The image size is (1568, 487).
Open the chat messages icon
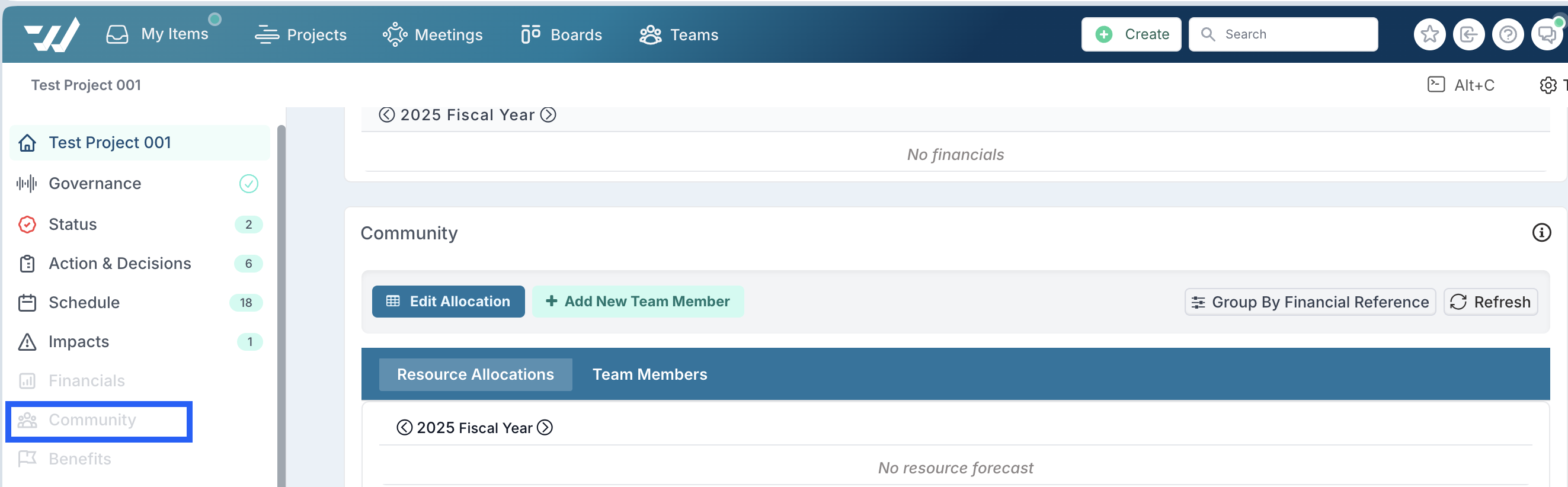point(1547,35)
